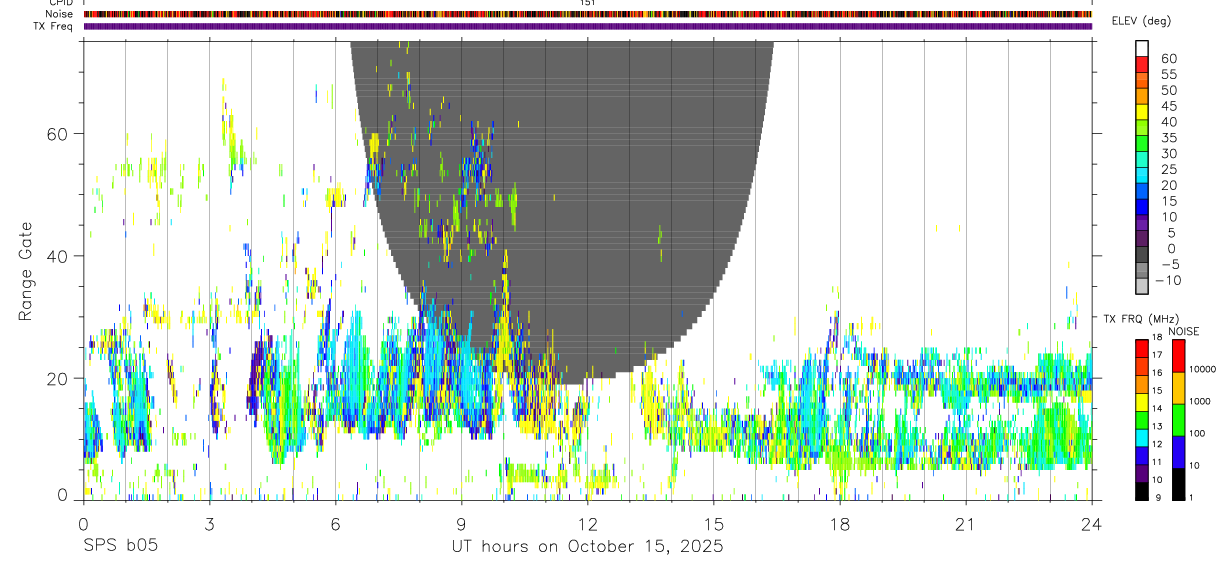Select the light gray bottom ELEV color segment
The height and width of the screenshot is (567, 1228).
point(1142,286)
